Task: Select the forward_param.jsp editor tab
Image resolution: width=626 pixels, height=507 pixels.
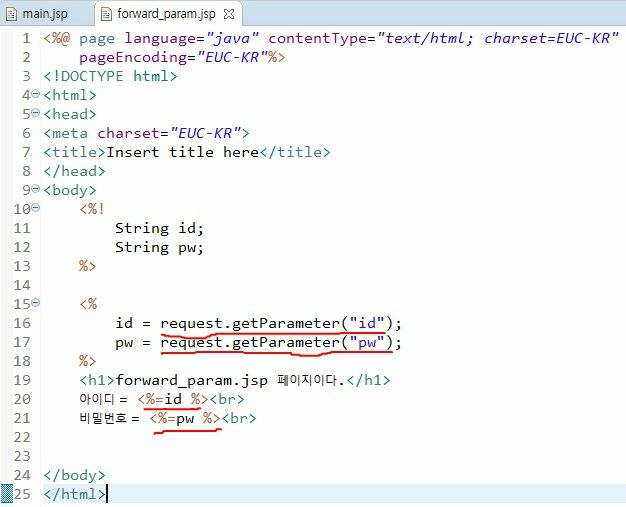Action: point(166,14)
